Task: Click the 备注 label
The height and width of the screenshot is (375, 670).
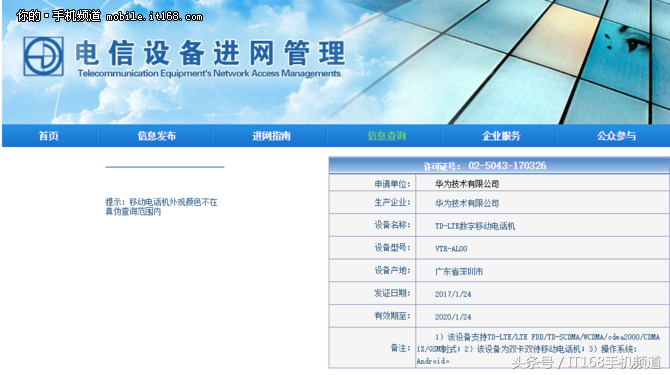Action: pos(400,348)
